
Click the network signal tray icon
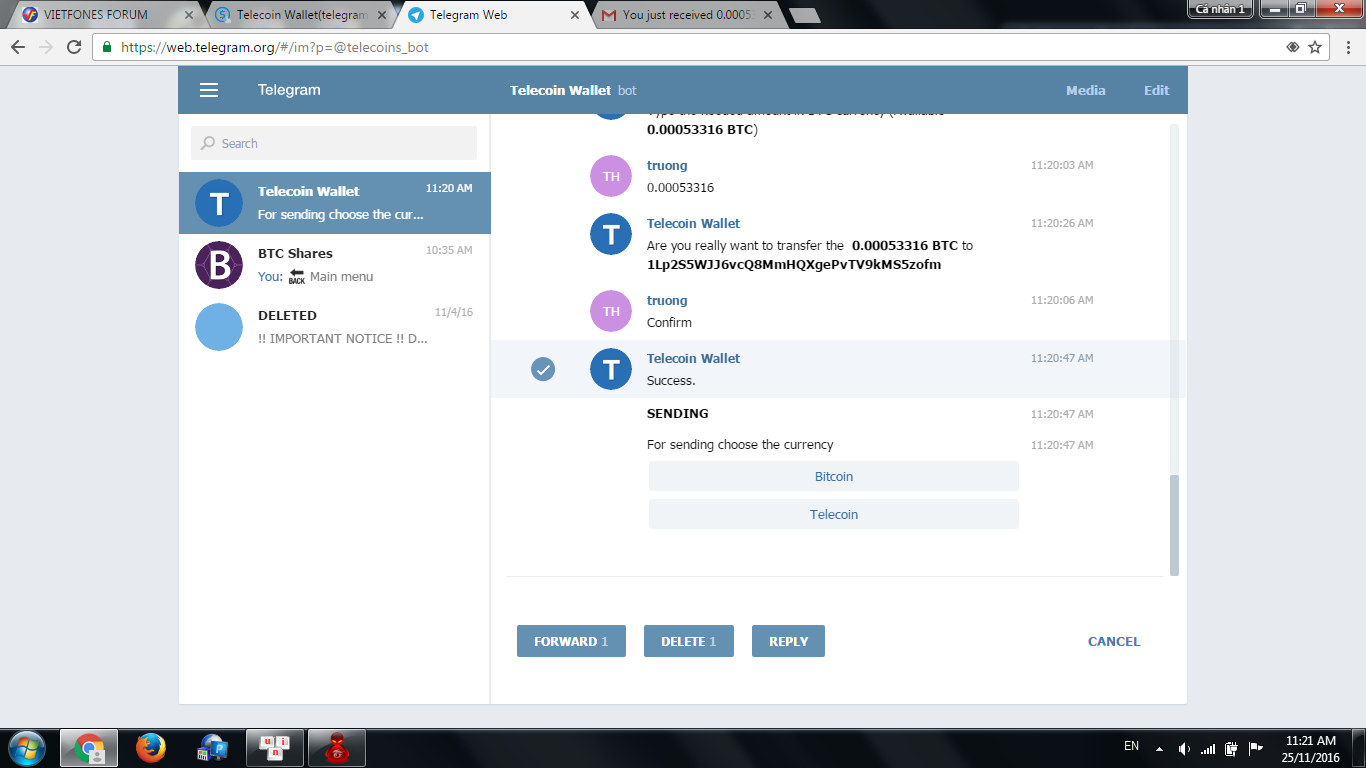tap(1207, 748)
